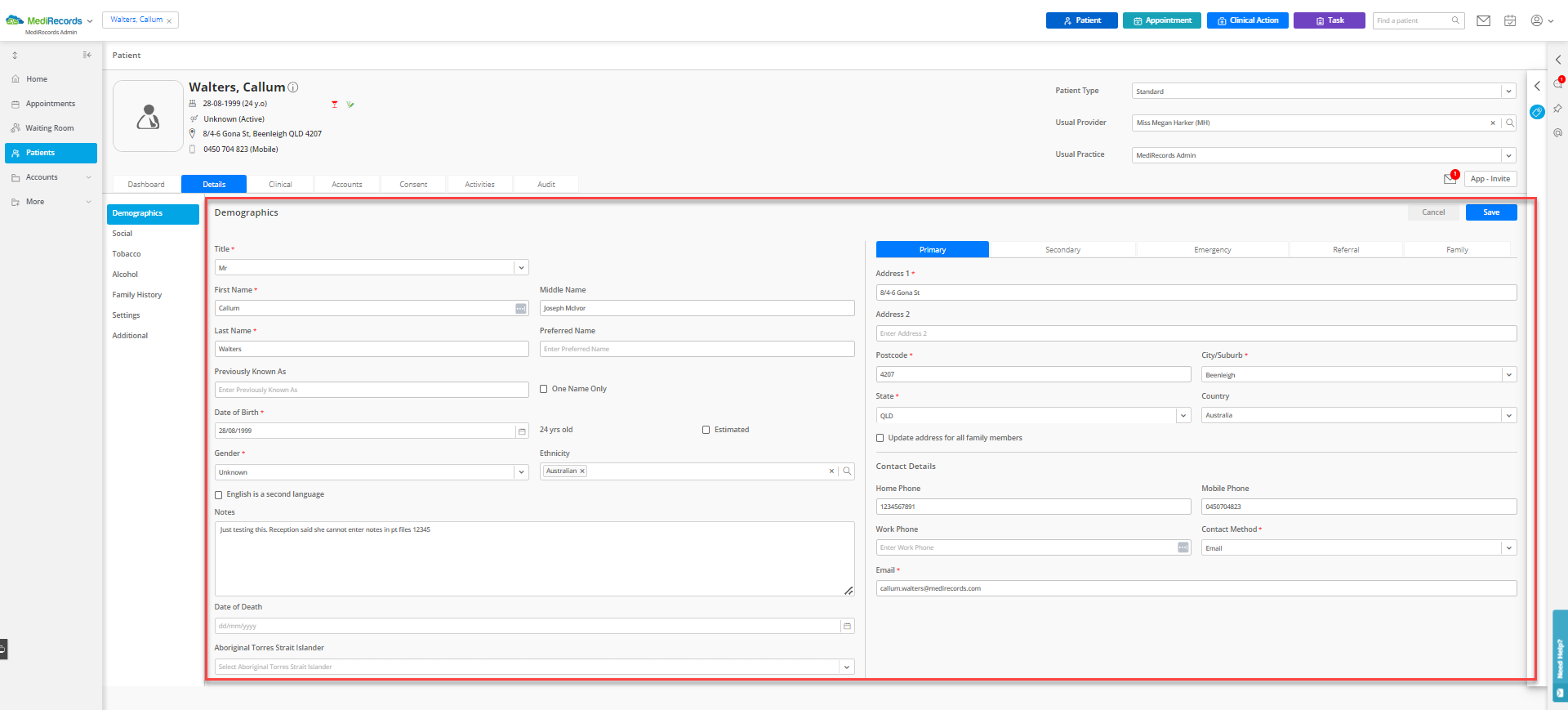Tick the Estimated date of birth checkbox

click(706, 430)
